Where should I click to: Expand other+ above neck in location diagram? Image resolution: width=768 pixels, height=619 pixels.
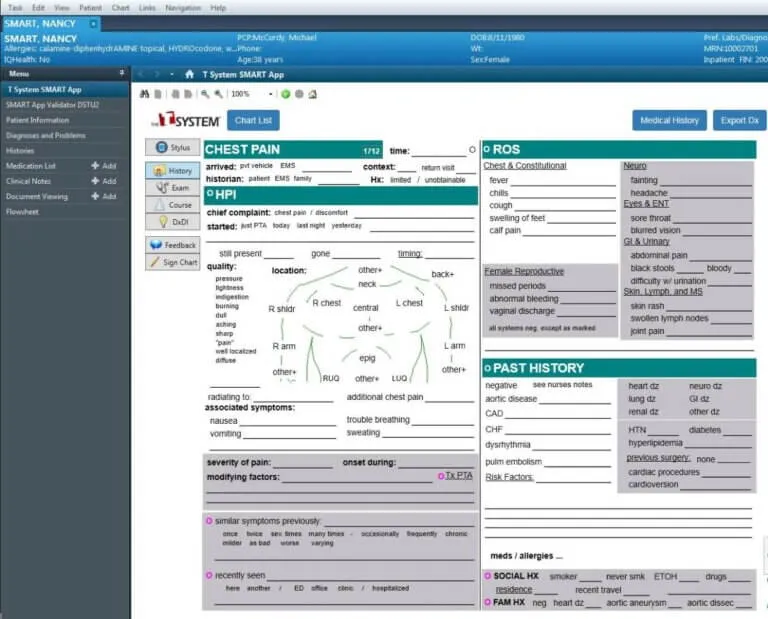370,270
